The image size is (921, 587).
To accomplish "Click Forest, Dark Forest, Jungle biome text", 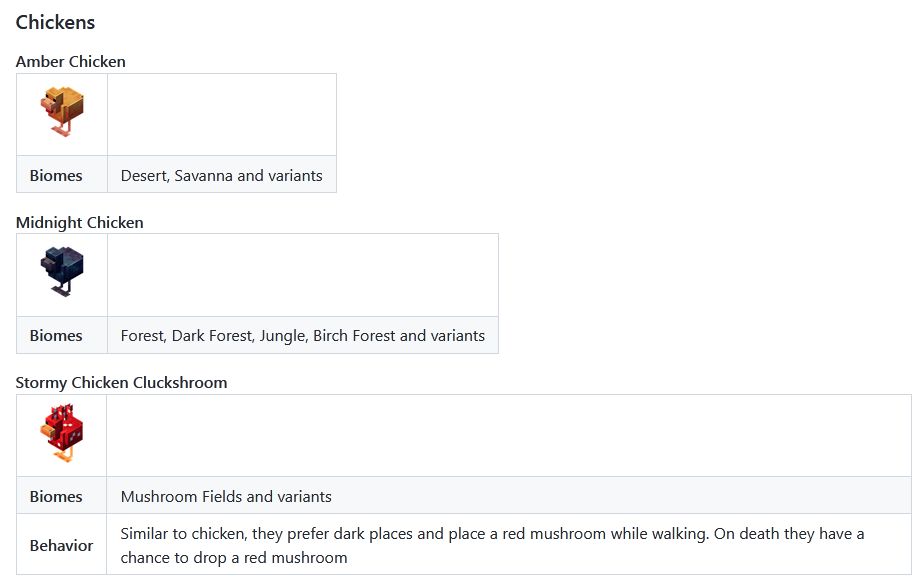I will (x=214, y=336).
